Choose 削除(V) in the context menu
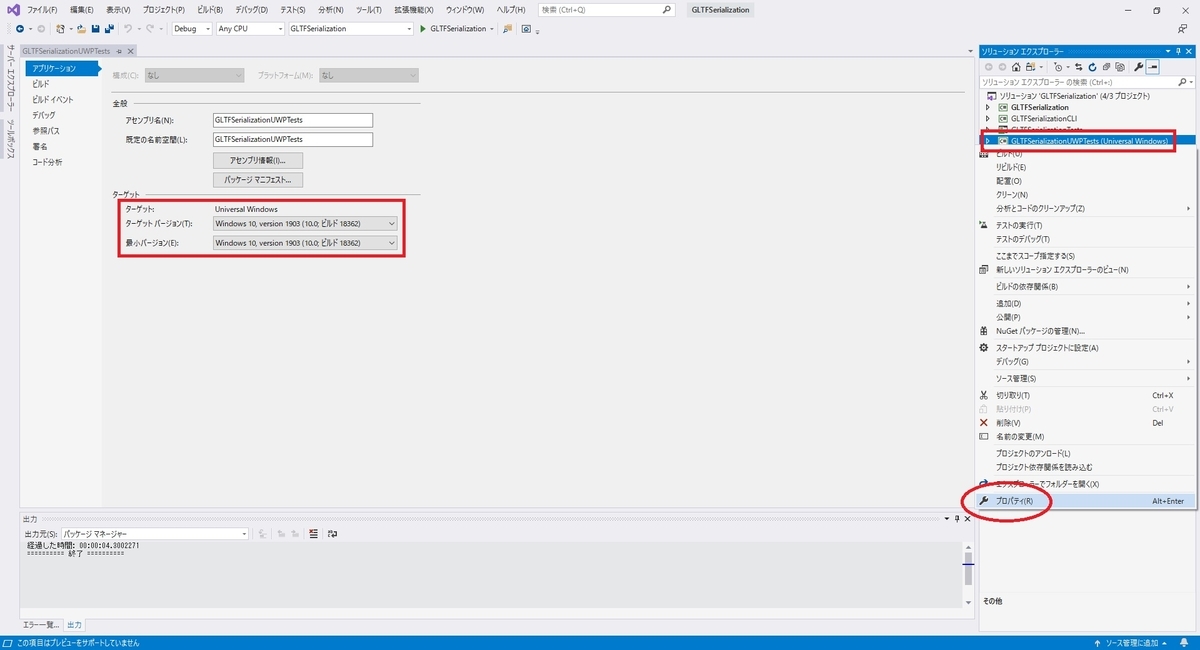Viewport: 1200px width, 650px height. [1085, 423]
